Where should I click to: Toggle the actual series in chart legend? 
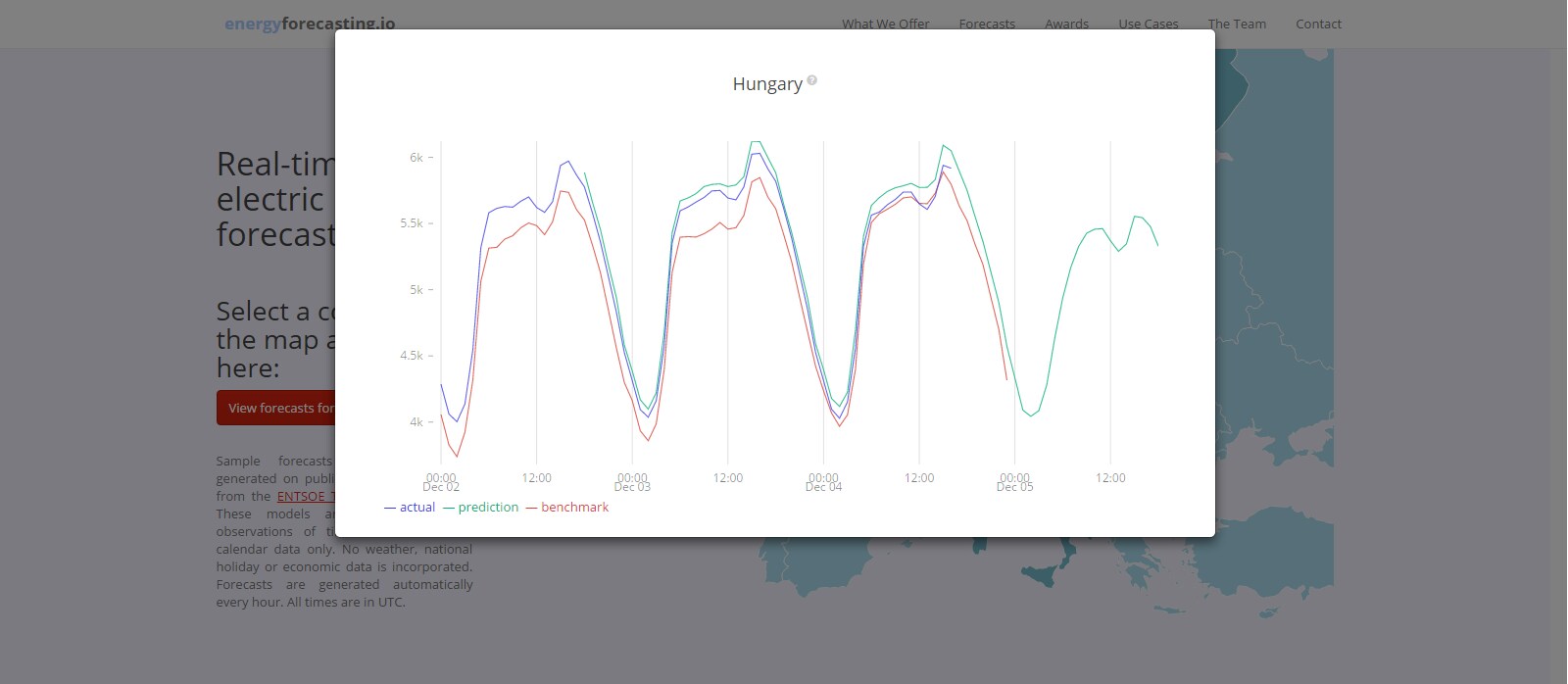coord(410,508)
